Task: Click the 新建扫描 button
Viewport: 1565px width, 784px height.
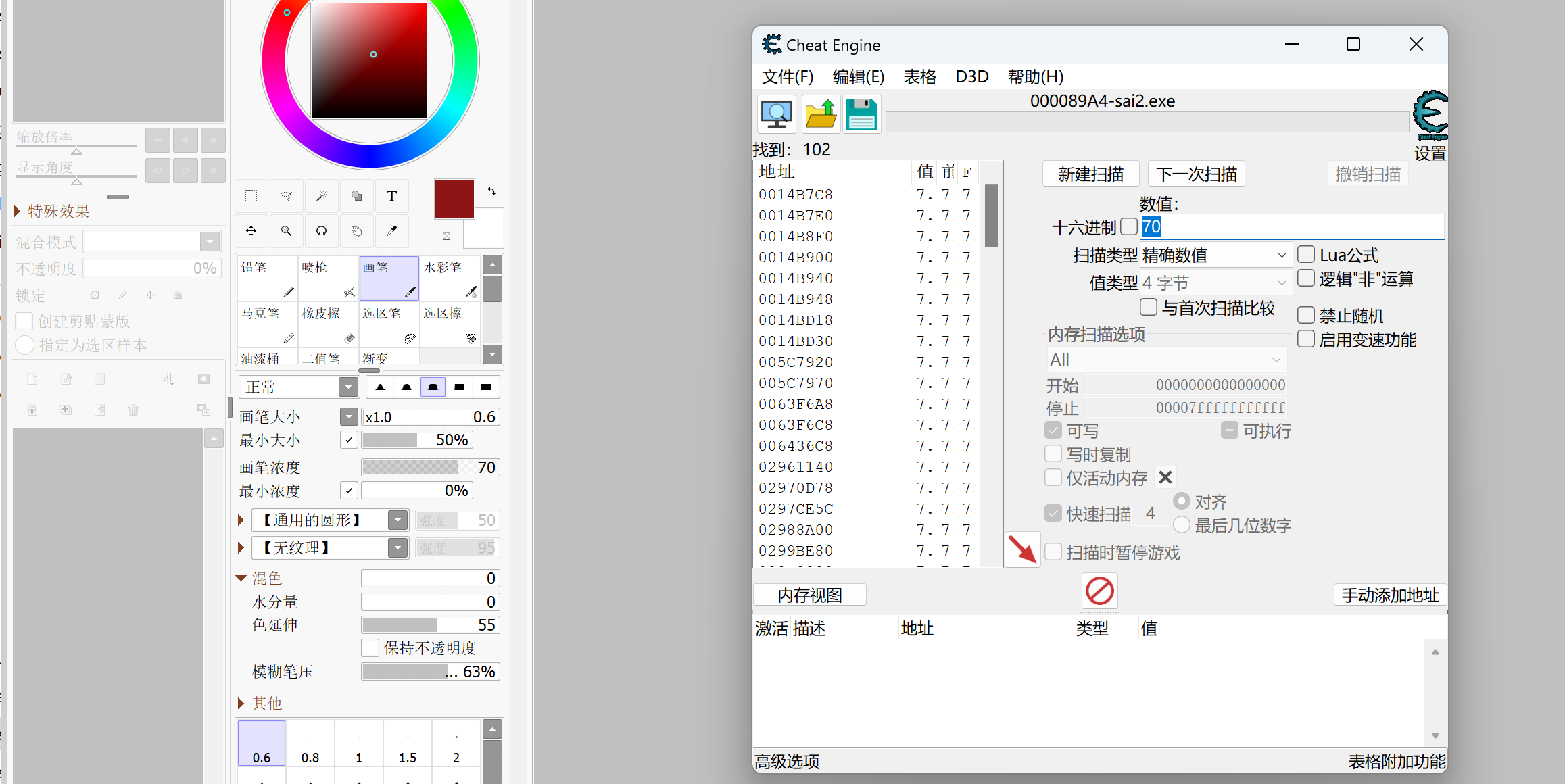Action: (x=1090, y=174)
